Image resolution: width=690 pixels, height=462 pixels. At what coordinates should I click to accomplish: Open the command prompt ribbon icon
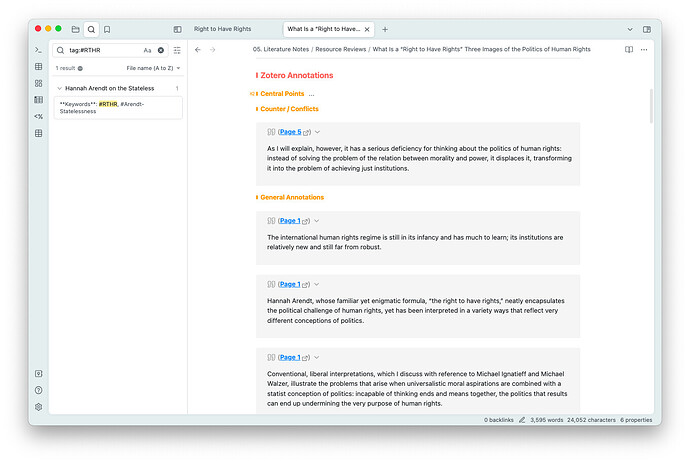coord(38,50)
